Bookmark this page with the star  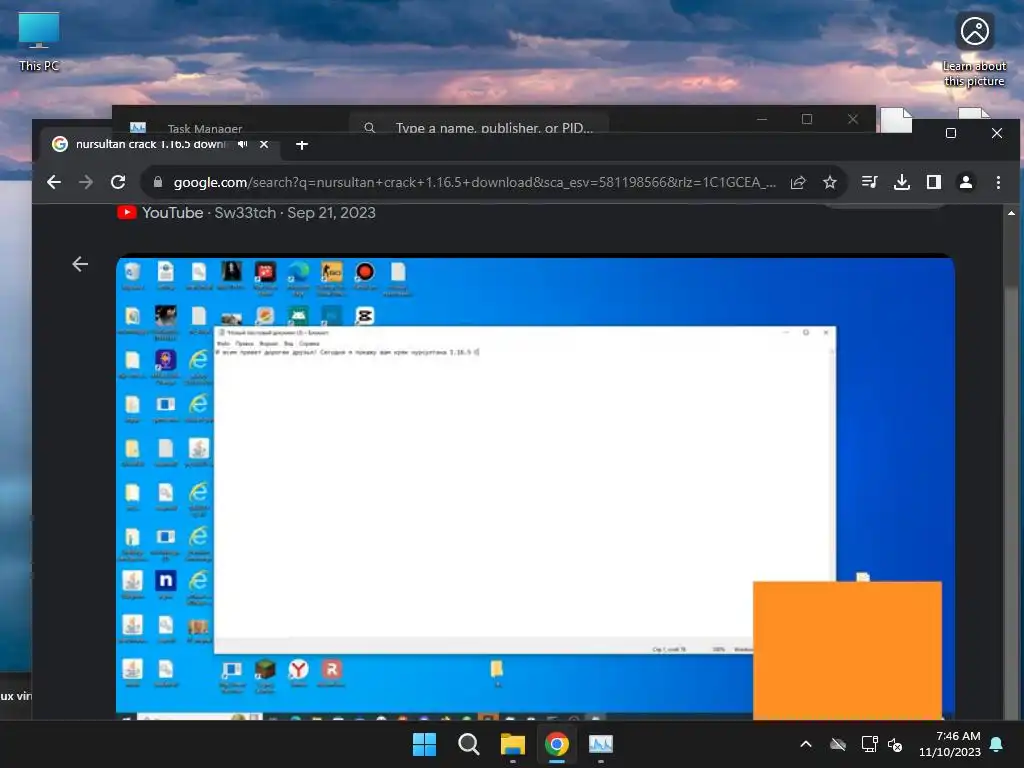(829, 182)
